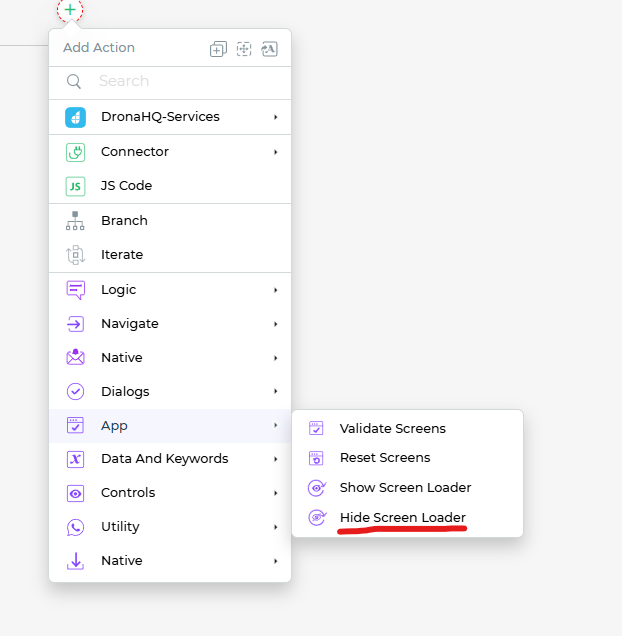
Task: Click the magnifier search icon
Action: click(73, 81)
